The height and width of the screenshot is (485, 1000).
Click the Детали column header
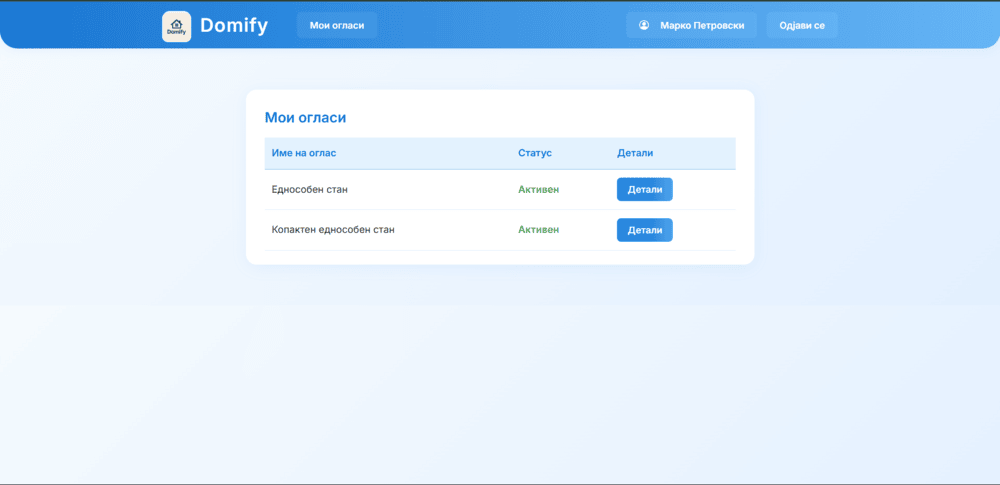(635, 153)
